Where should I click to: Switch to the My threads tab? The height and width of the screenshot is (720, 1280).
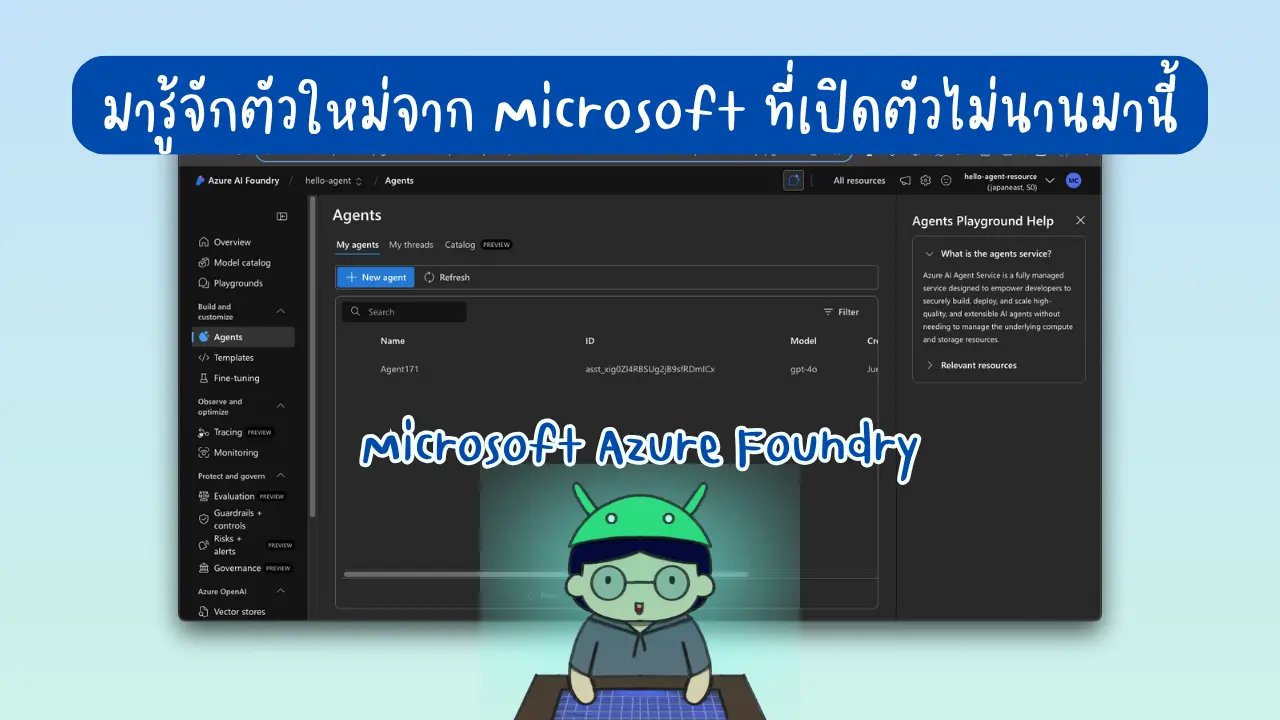click(x=411, y=245)
